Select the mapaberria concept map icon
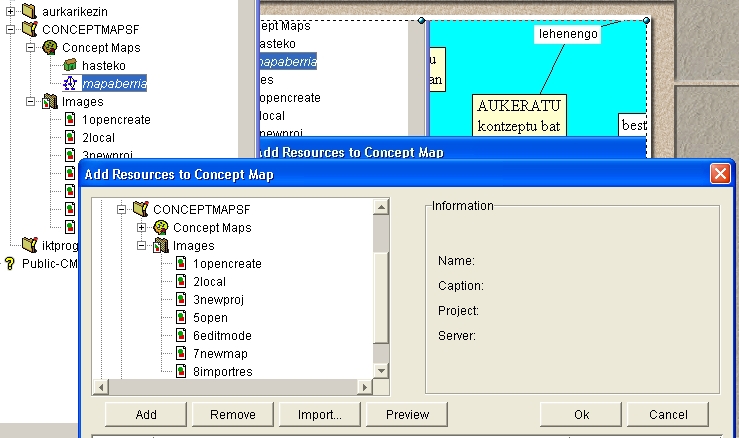739x438 pixels. [70, 83]
